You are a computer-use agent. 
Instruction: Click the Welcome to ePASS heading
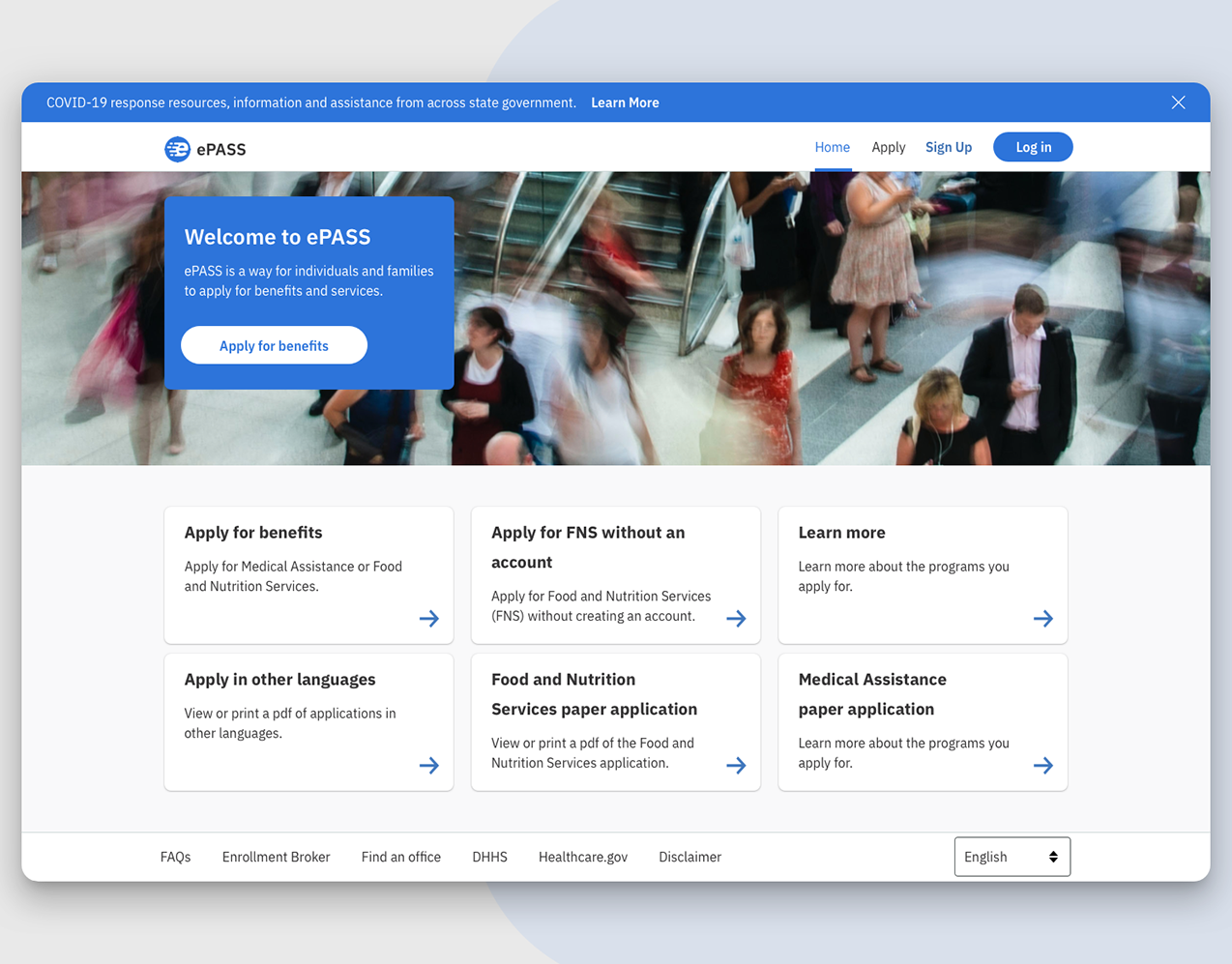[278, 237]
